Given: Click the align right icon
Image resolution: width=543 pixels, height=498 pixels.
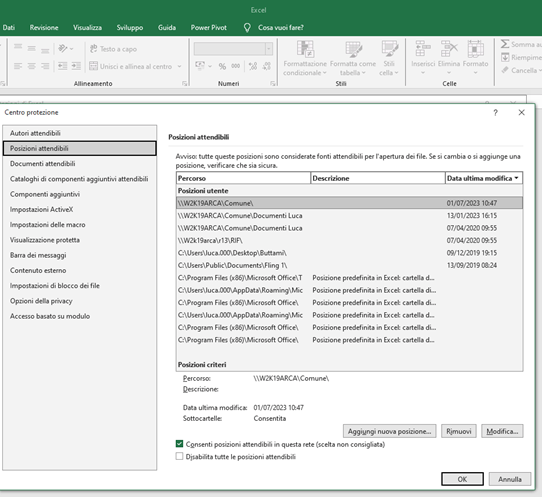Looking at the screenshot, I should click(45, 65).
